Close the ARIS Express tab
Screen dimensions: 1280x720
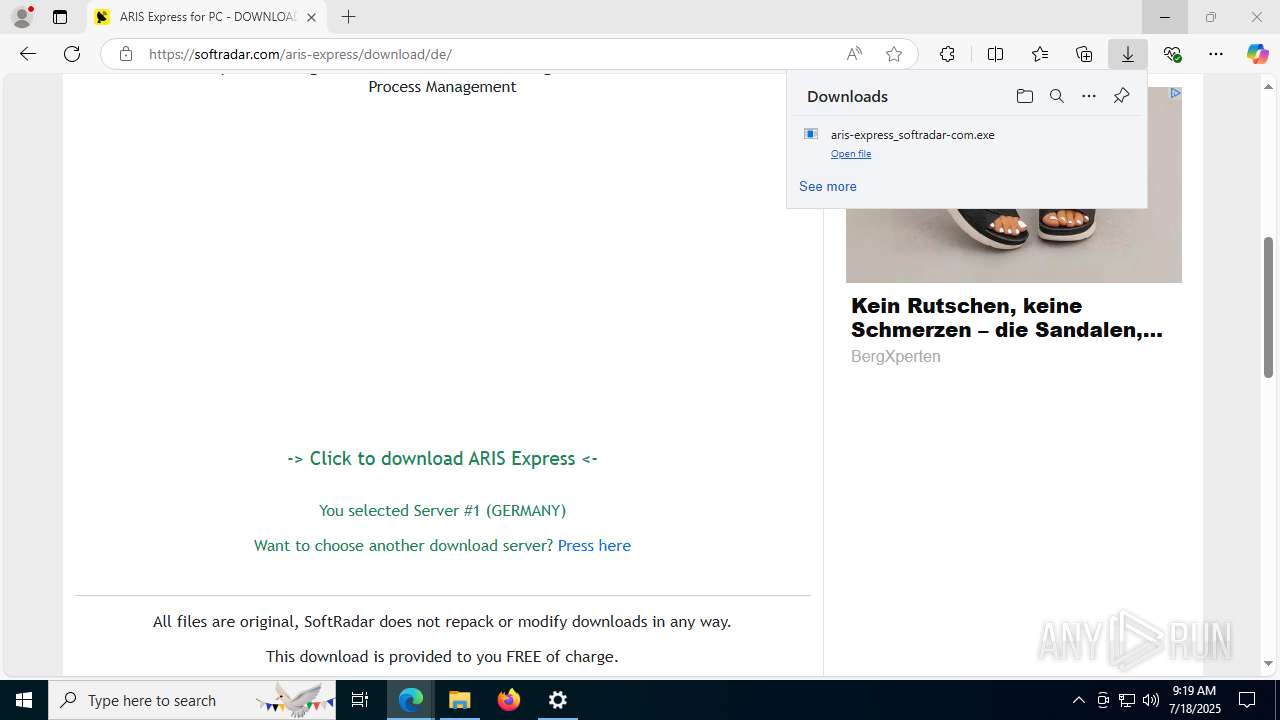point(311,17)
